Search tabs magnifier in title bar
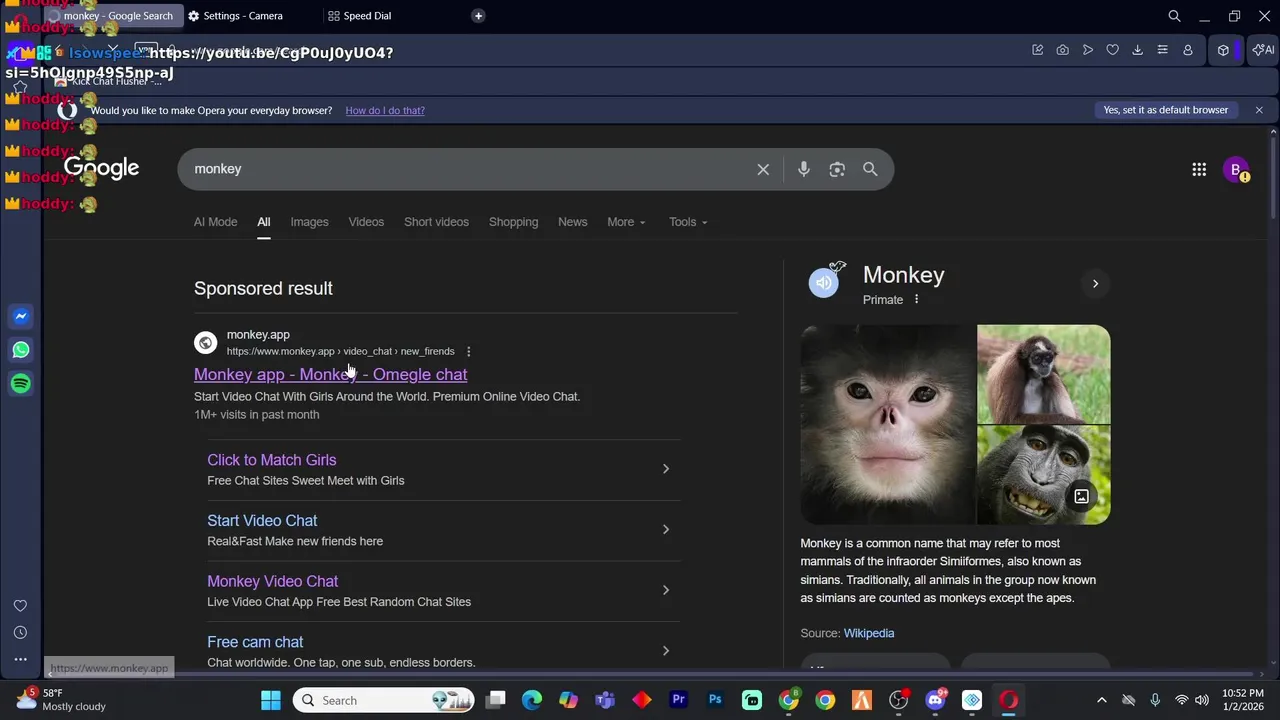The width and height of the screenshot is (1280, 720). [x=1174, y=16]
